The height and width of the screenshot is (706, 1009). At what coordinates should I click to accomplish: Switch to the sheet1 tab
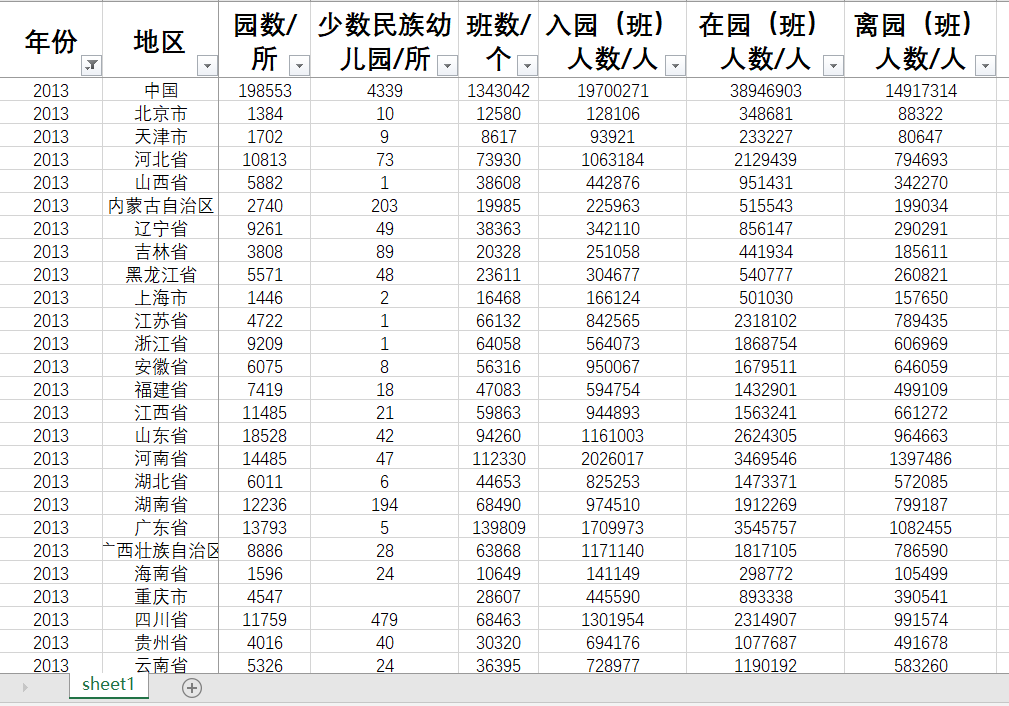pyautogui.click(x=108, y=685)
